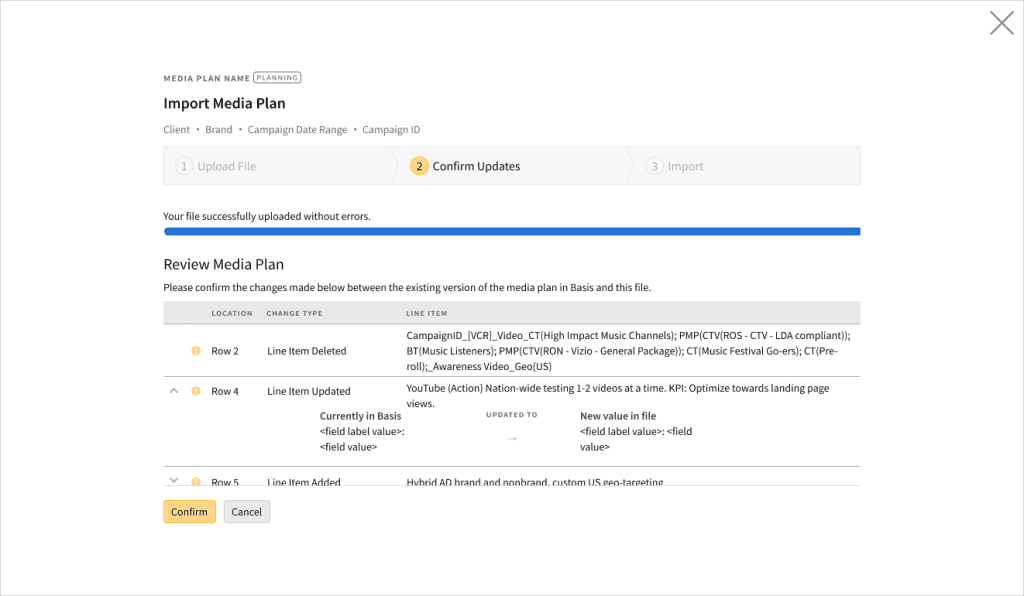Close the Import Media Plan dialog
This screenshot has width=1024, height=596.
(x=1001, y=23)
